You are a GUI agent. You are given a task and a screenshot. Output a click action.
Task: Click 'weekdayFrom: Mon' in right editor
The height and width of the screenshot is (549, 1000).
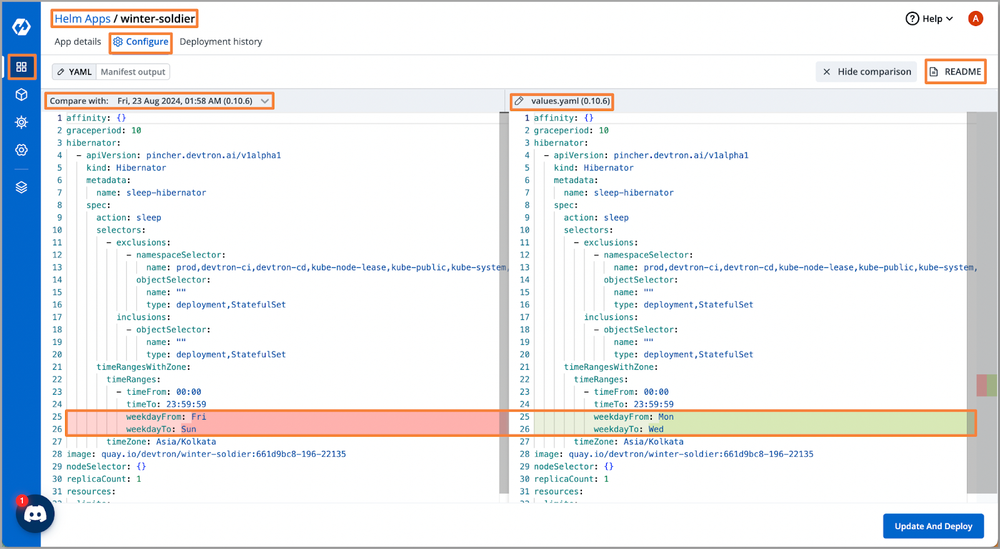(x=633, y=416)
